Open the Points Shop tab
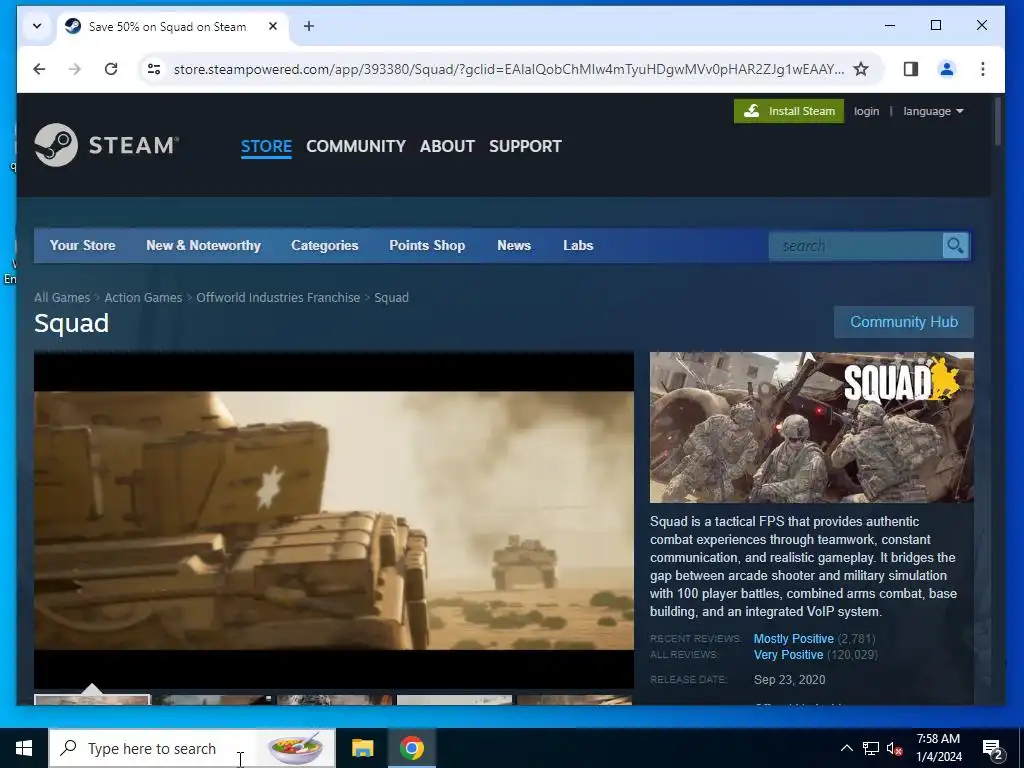Viewport: 1024px width, 768px height. pos(427,246)
